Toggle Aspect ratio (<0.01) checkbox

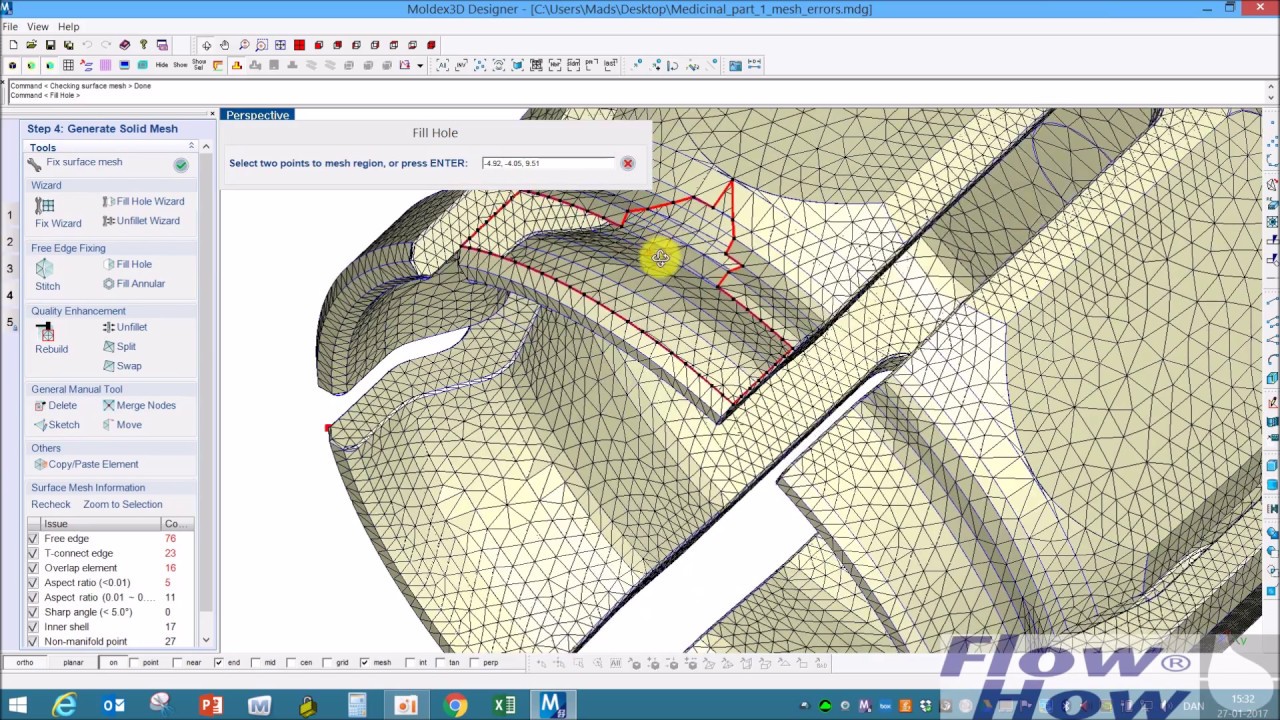click(33, 583)
